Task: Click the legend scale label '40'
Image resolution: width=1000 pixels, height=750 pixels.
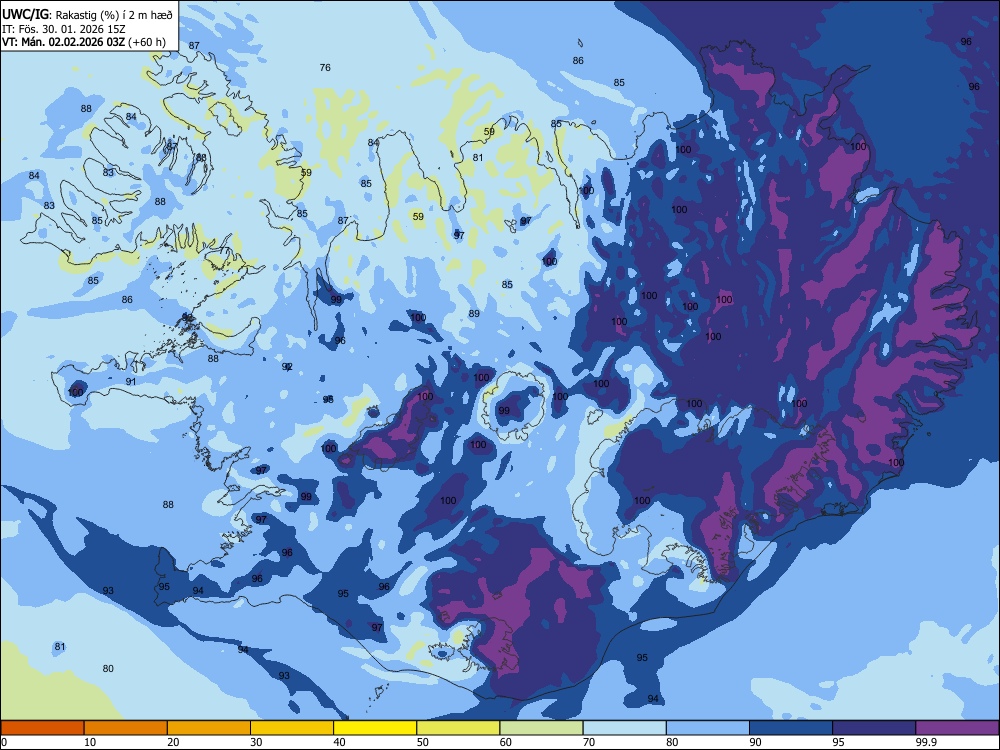Action: pyautogui.click(x=339, y=742)
